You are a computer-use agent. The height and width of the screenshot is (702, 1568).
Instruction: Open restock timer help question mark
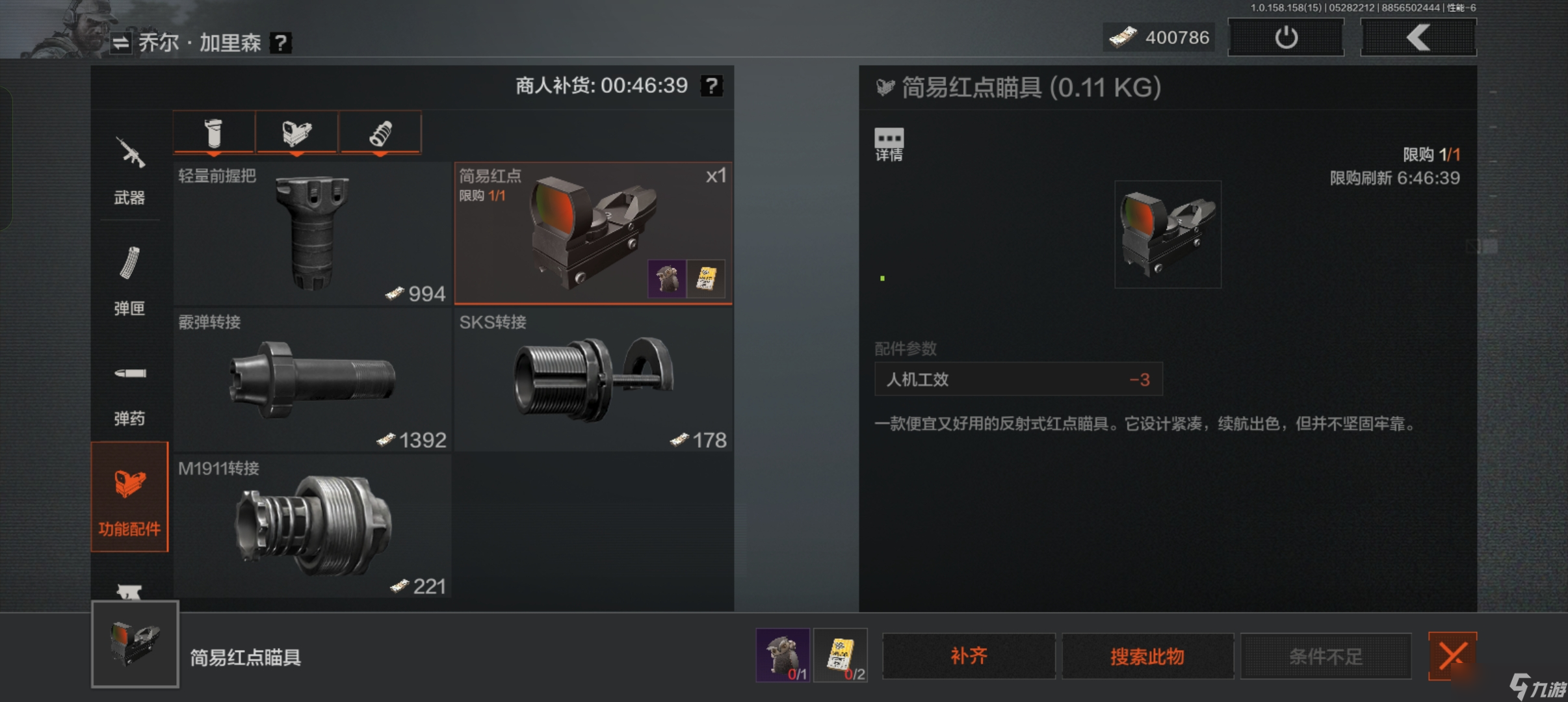coord(712,86)
